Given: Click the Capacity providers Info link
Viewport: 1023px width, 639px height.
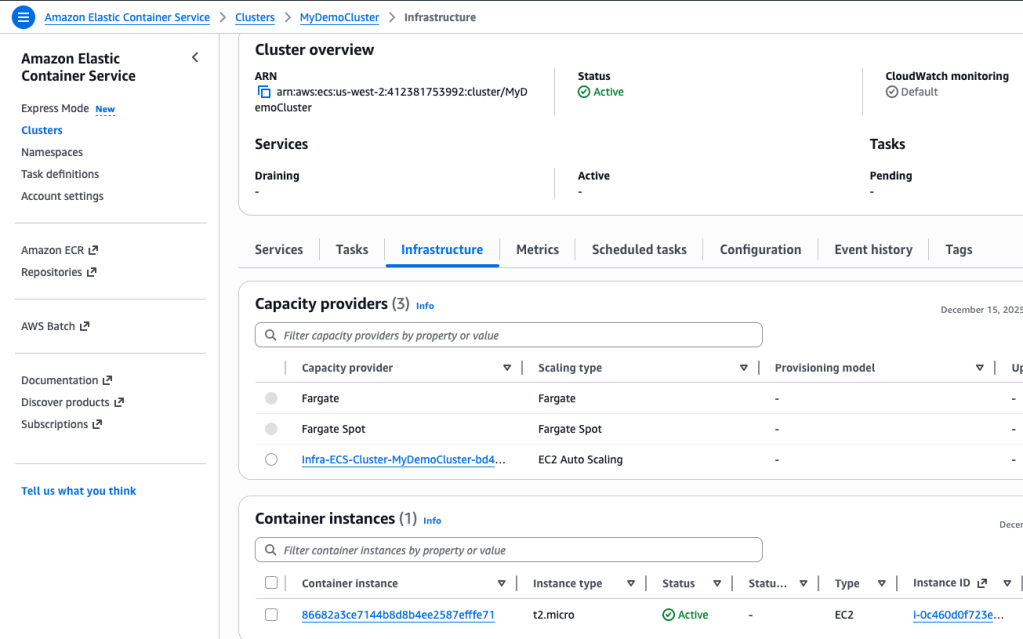Looking at the screenshot, I should [x=425, y=305].
